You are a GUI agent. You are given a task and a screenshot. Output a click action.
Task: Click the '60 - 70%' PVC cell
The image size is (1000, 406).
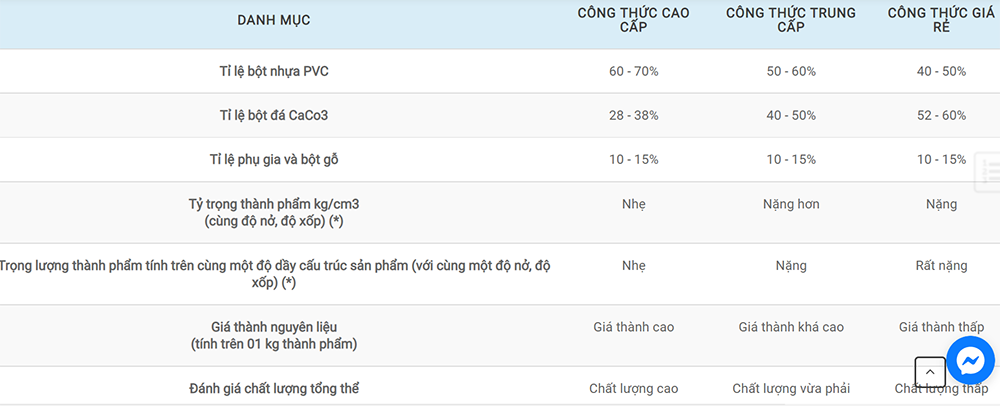[x=633, y=72]
